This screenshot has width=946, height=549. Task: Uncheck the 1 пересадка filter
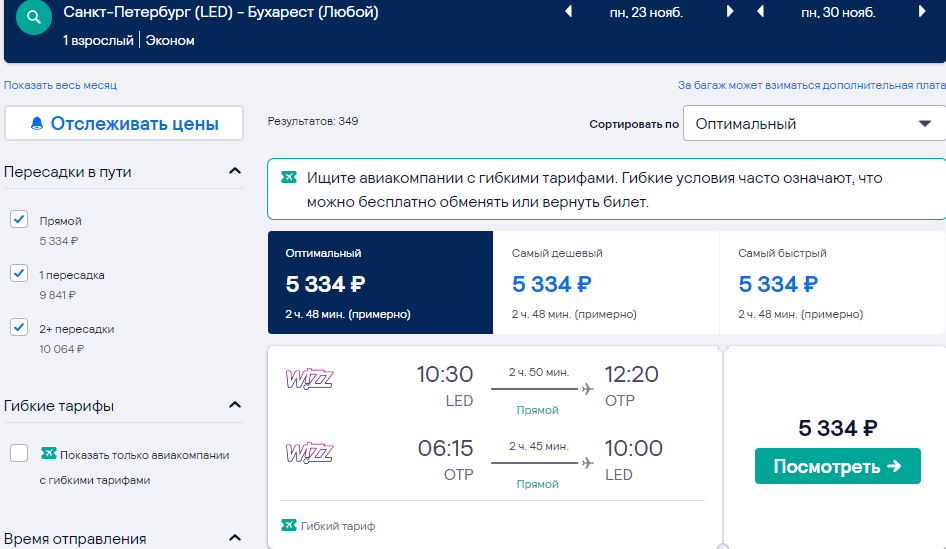(19, 273)
